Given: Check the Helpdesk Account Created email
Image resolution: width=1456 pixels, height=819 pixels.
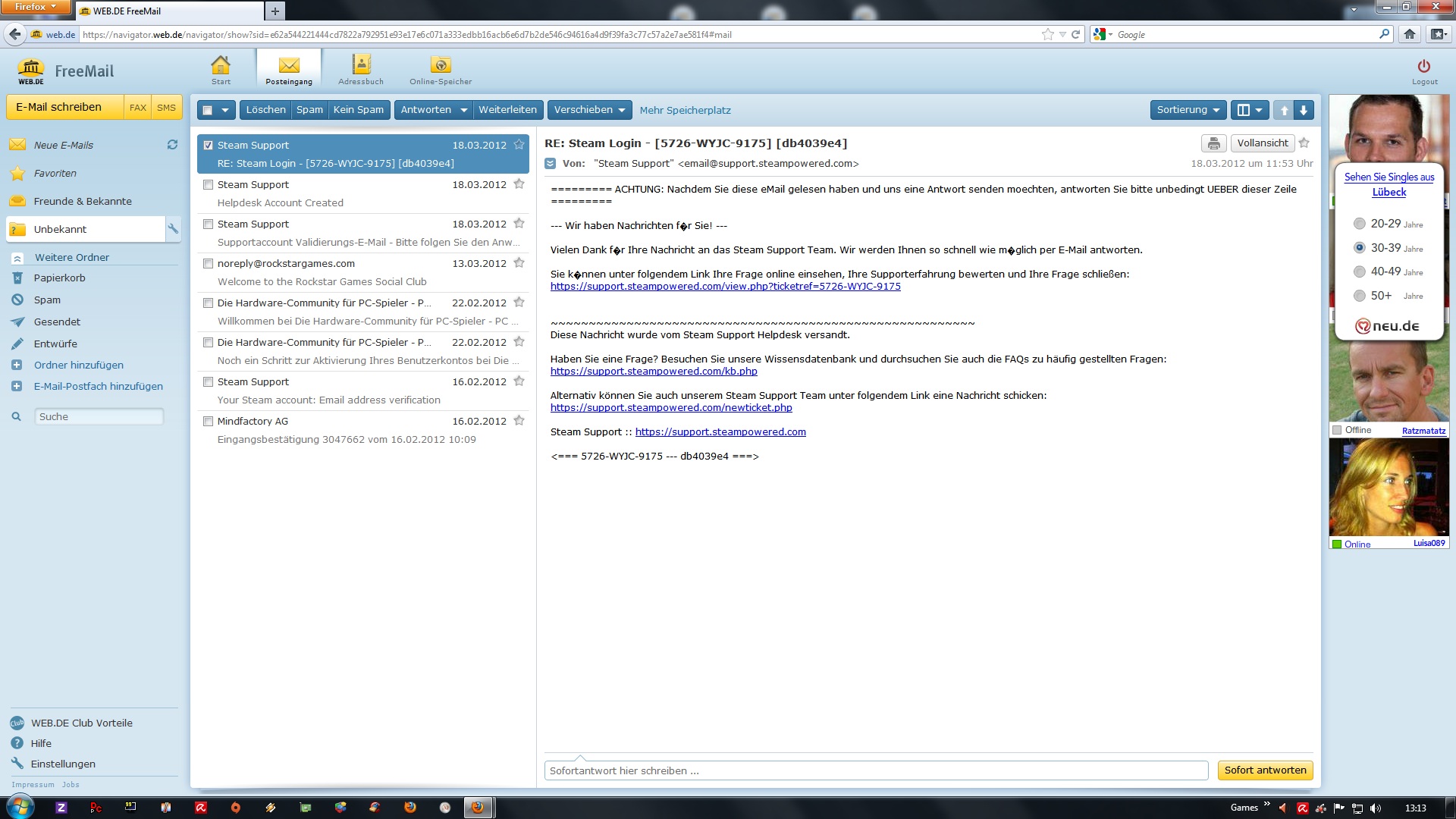Looking at the screenshot, I should (208, 184).
